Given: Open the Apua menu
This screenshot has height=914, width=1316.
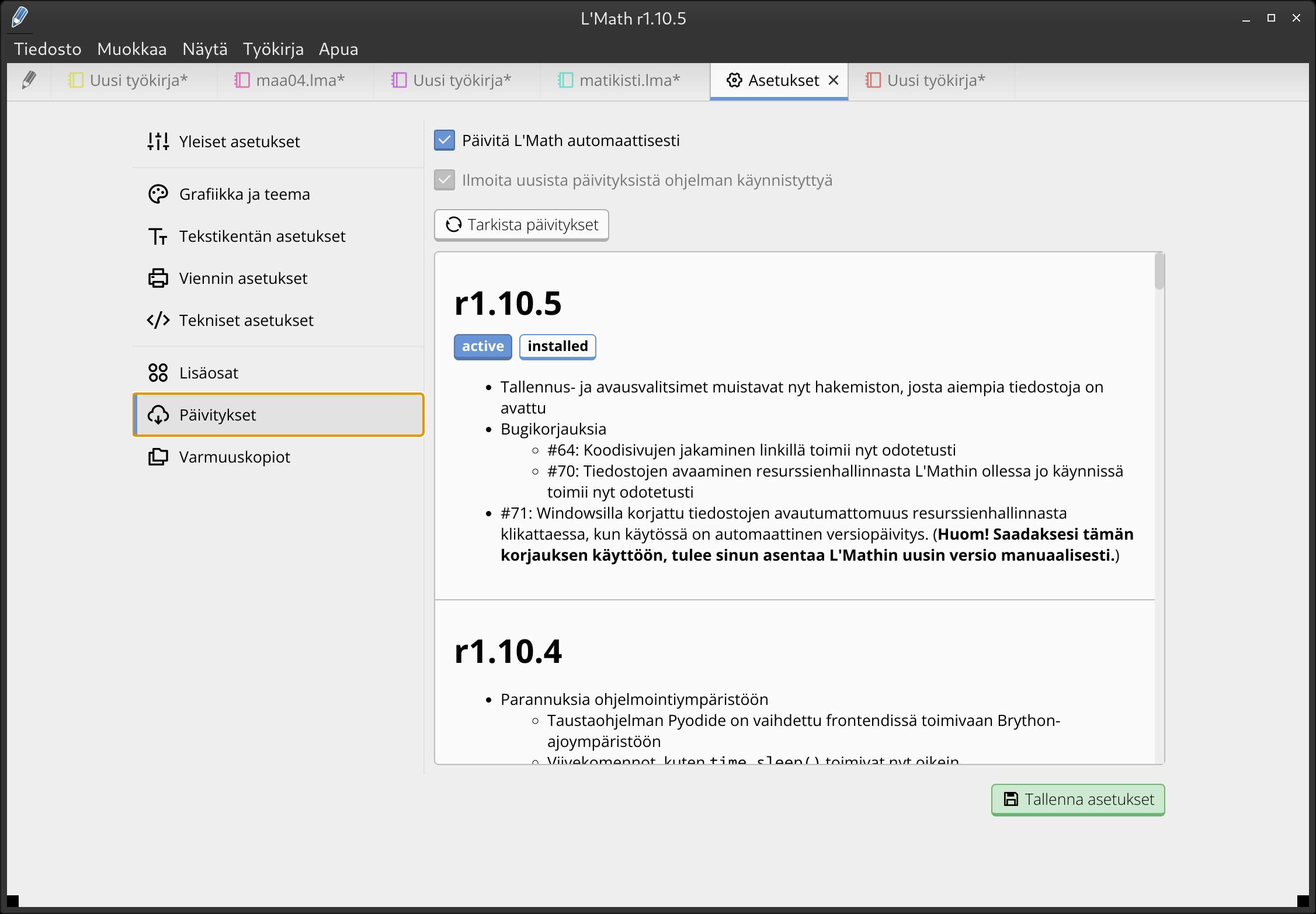Looking at the screenshot, I should (x=339, y=49).
